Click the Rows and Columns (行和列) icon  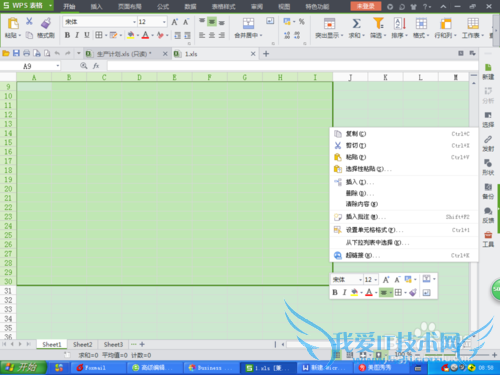pyautogui.click(x=445, y=24)
